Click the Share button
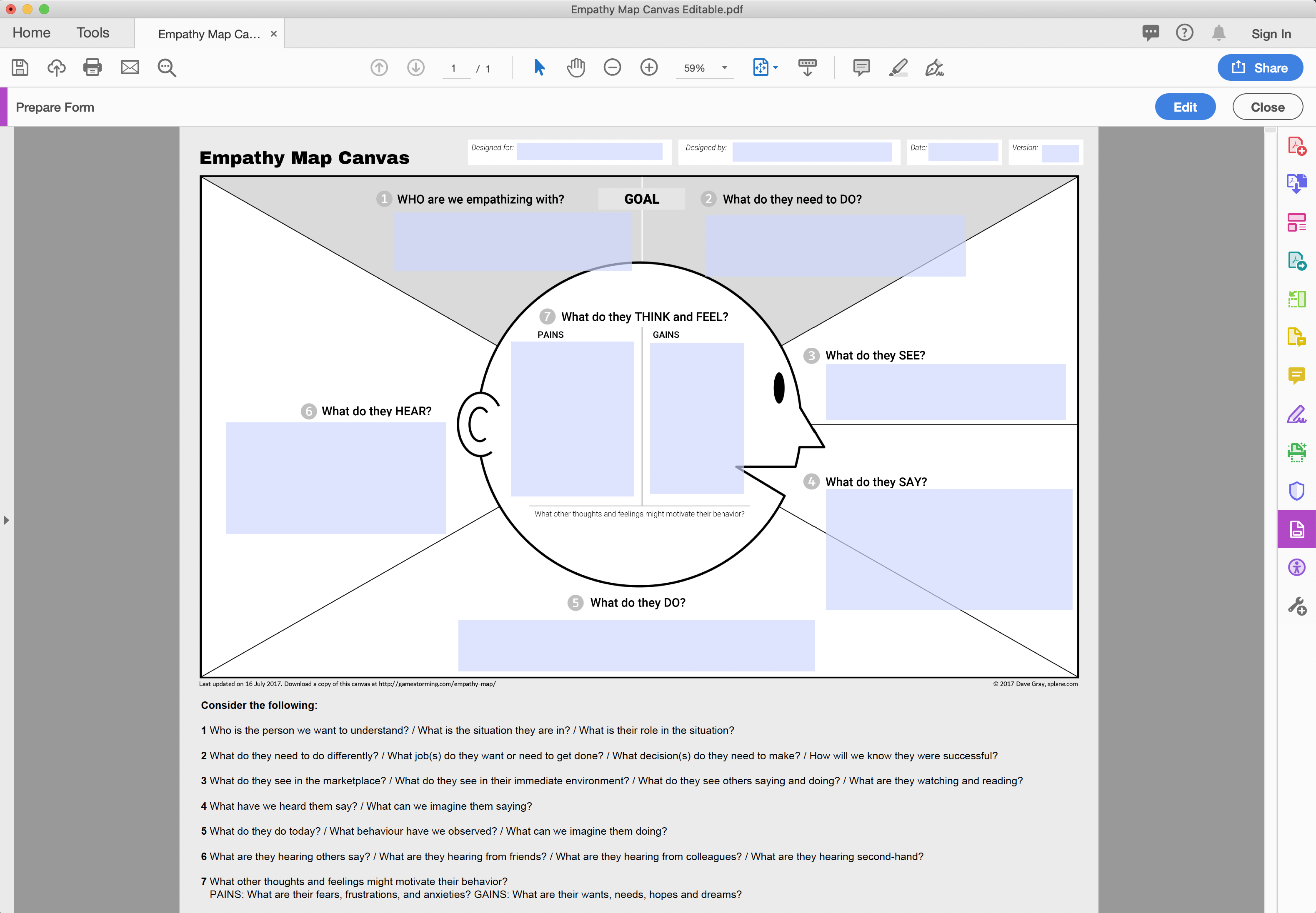The width and height of the screenshot is (1316, 913). (x=1260, y=67)
